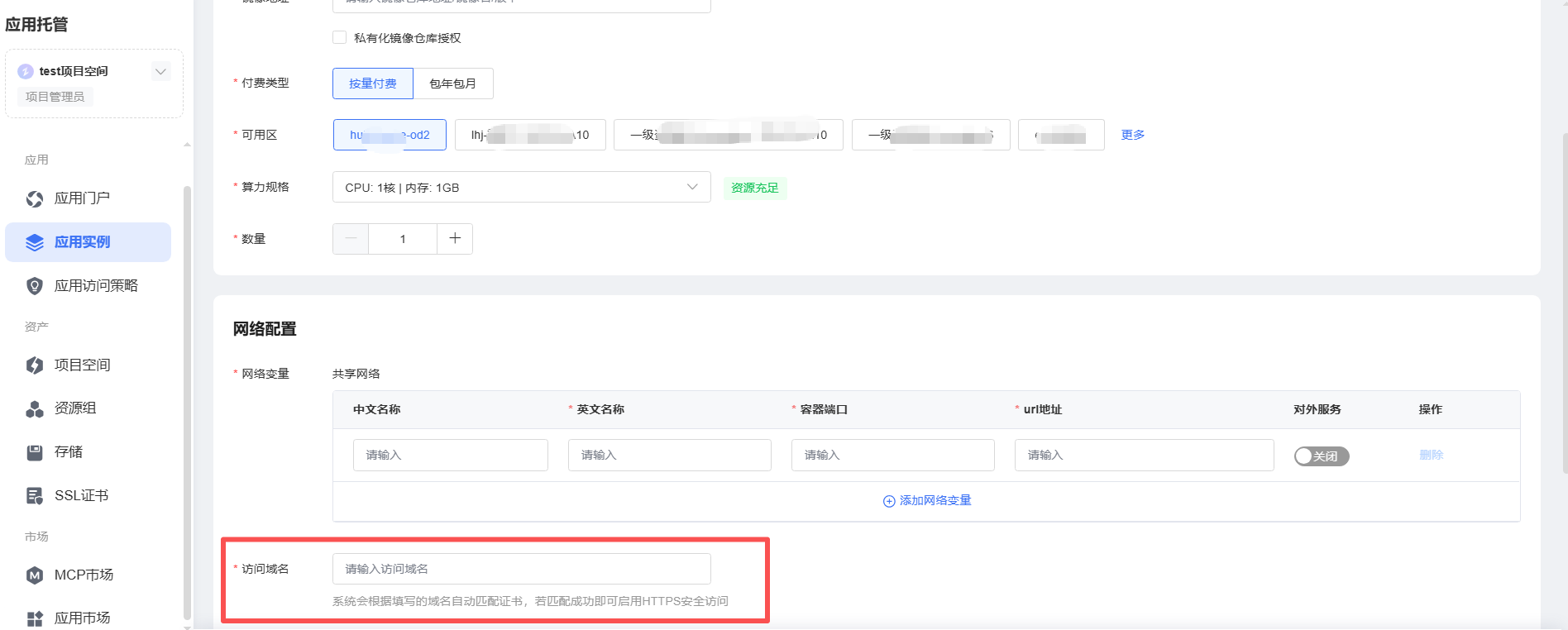Focus the 英文名称 input field
The height and width of the screenshot is (630, 1568).
point(670,456)
